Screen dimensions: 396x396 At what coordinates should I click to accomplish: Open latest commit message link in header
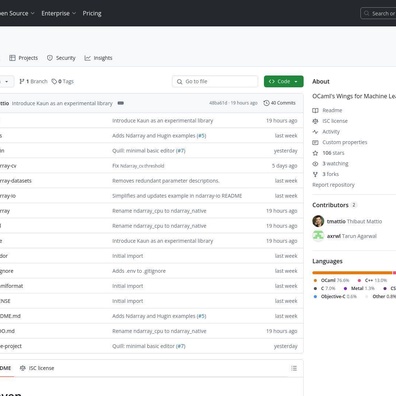[62, 103]
